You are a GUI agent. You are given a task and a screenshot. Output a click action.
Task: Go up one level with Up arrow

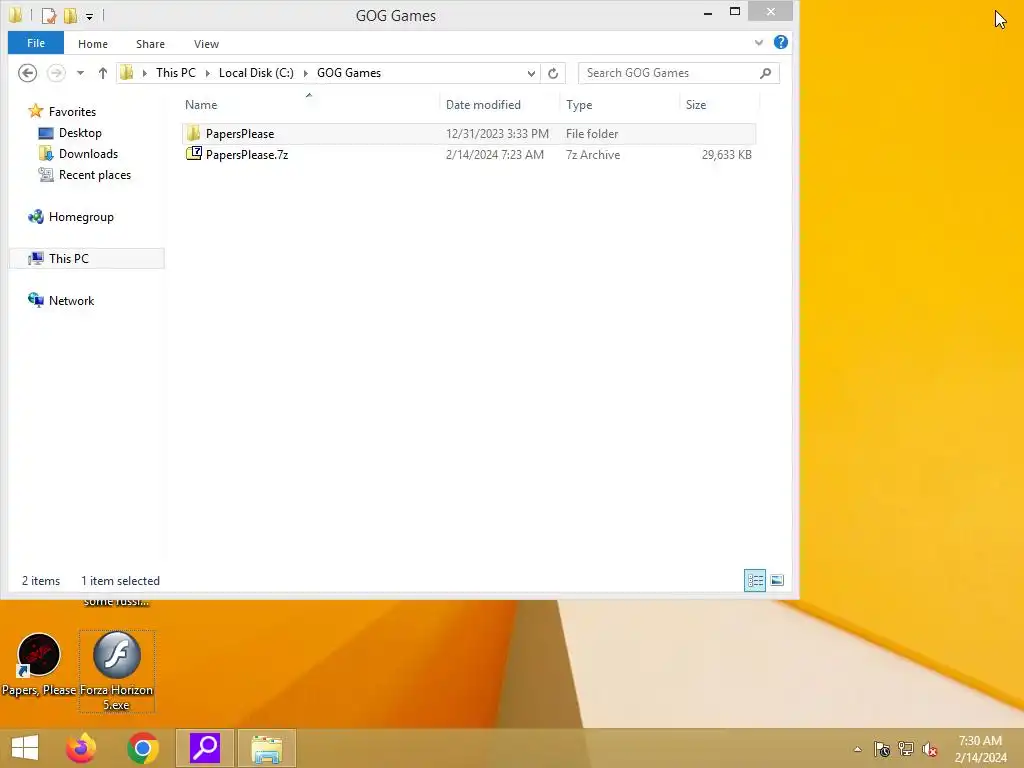tap(103, 73)
